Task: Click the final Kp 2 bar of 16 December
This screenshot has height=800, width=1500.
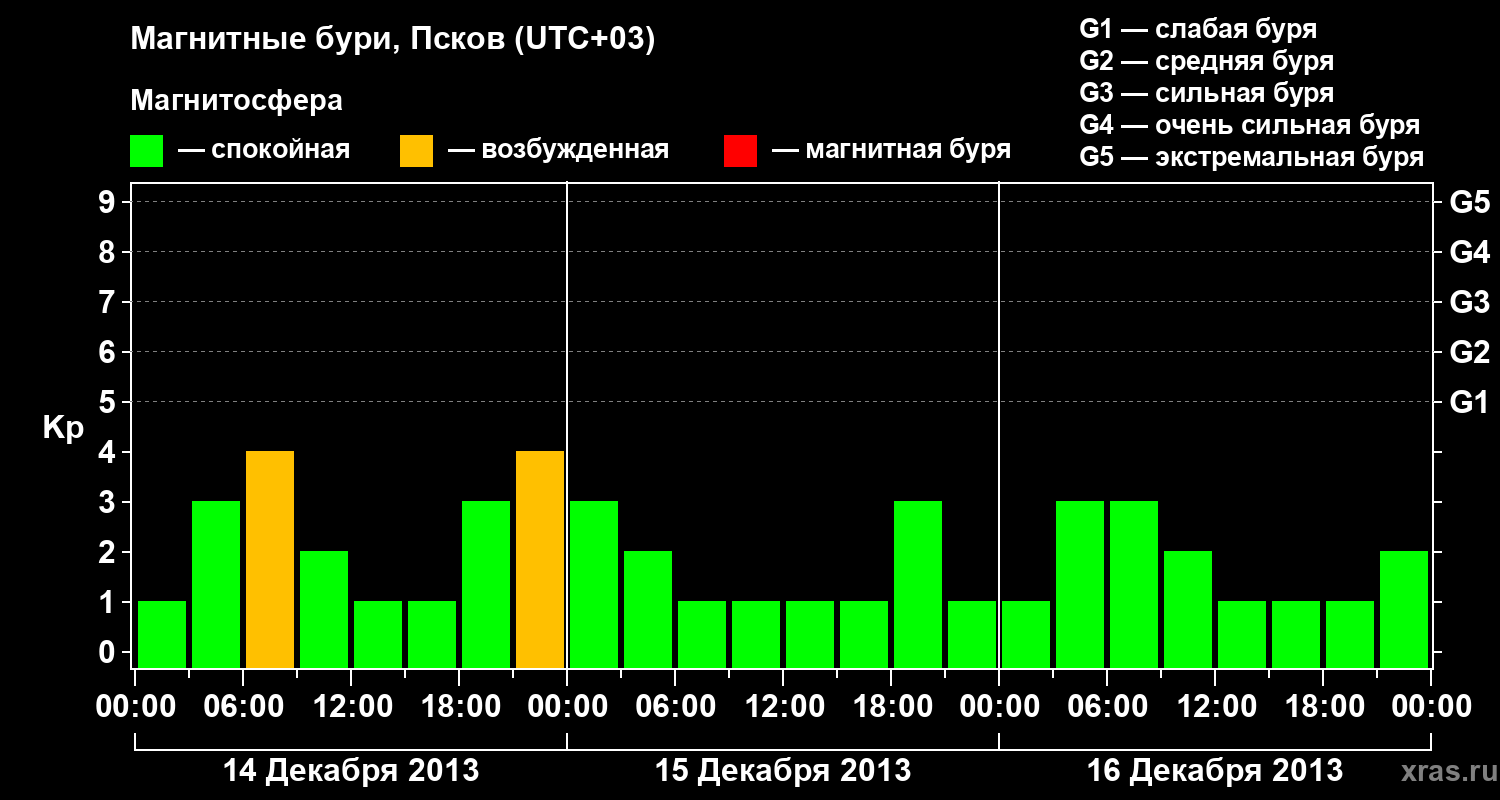Action: click(1404, 610)
